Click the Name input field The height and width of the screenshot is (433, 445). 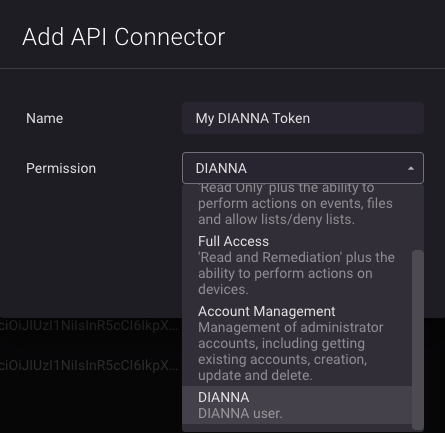[303, 118]
